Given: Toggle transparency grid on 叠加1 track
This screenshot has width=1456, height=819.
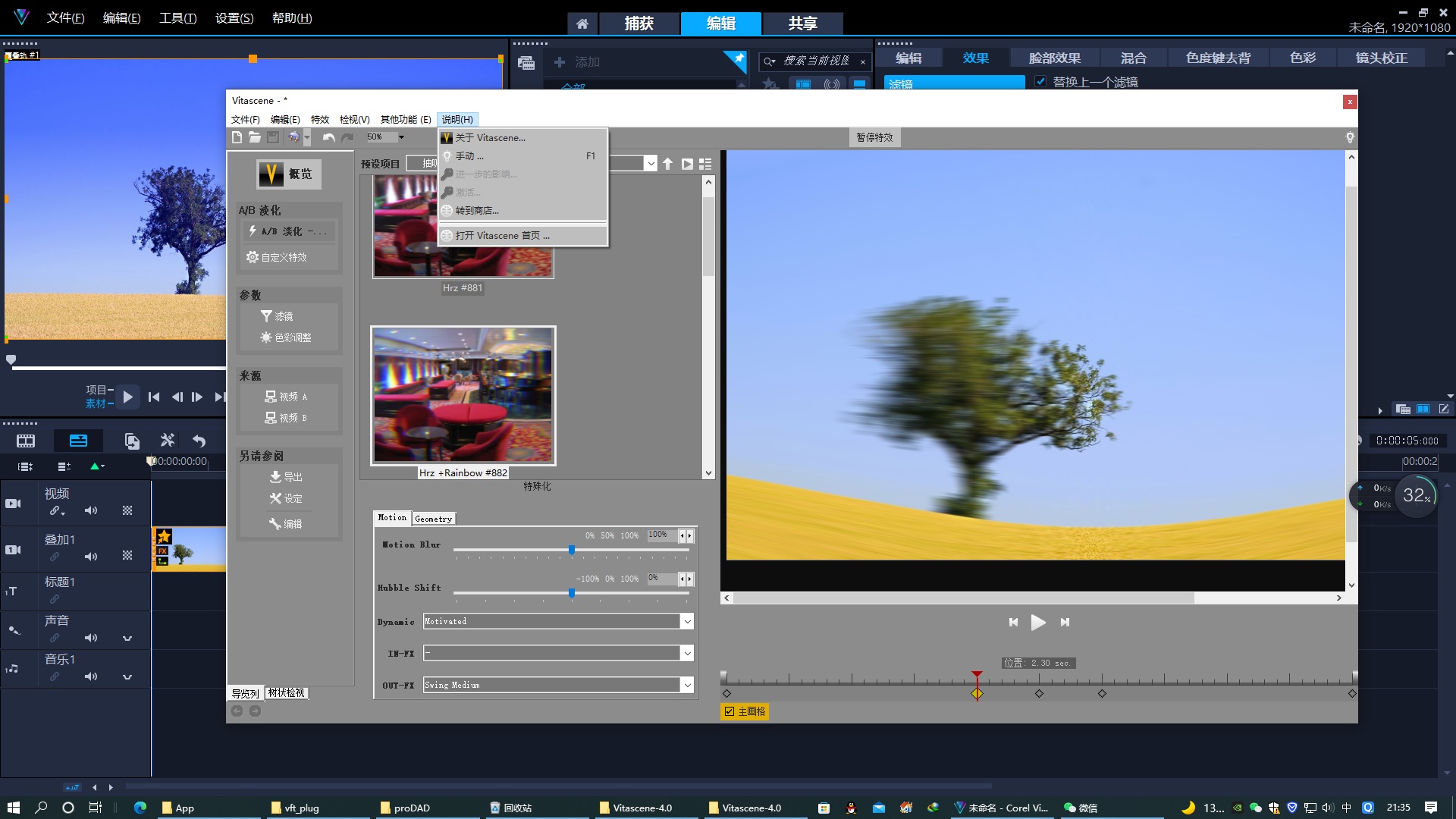Looking at the screenshot, I should coord(127,556).
